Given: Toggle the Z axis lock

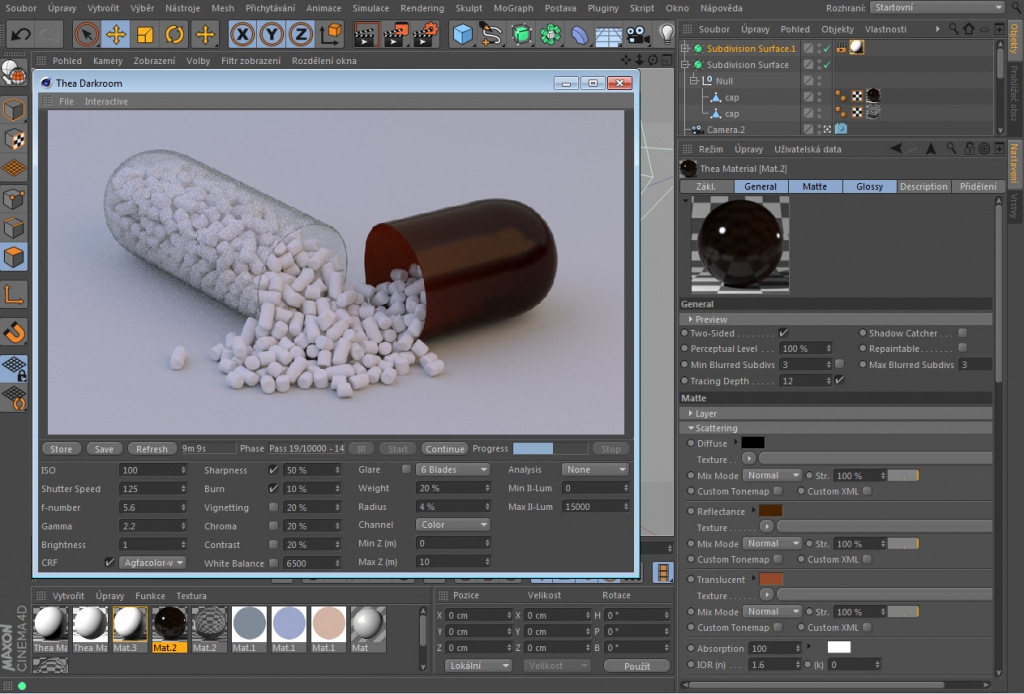Looking at the screenshot, I should (300, 34).
